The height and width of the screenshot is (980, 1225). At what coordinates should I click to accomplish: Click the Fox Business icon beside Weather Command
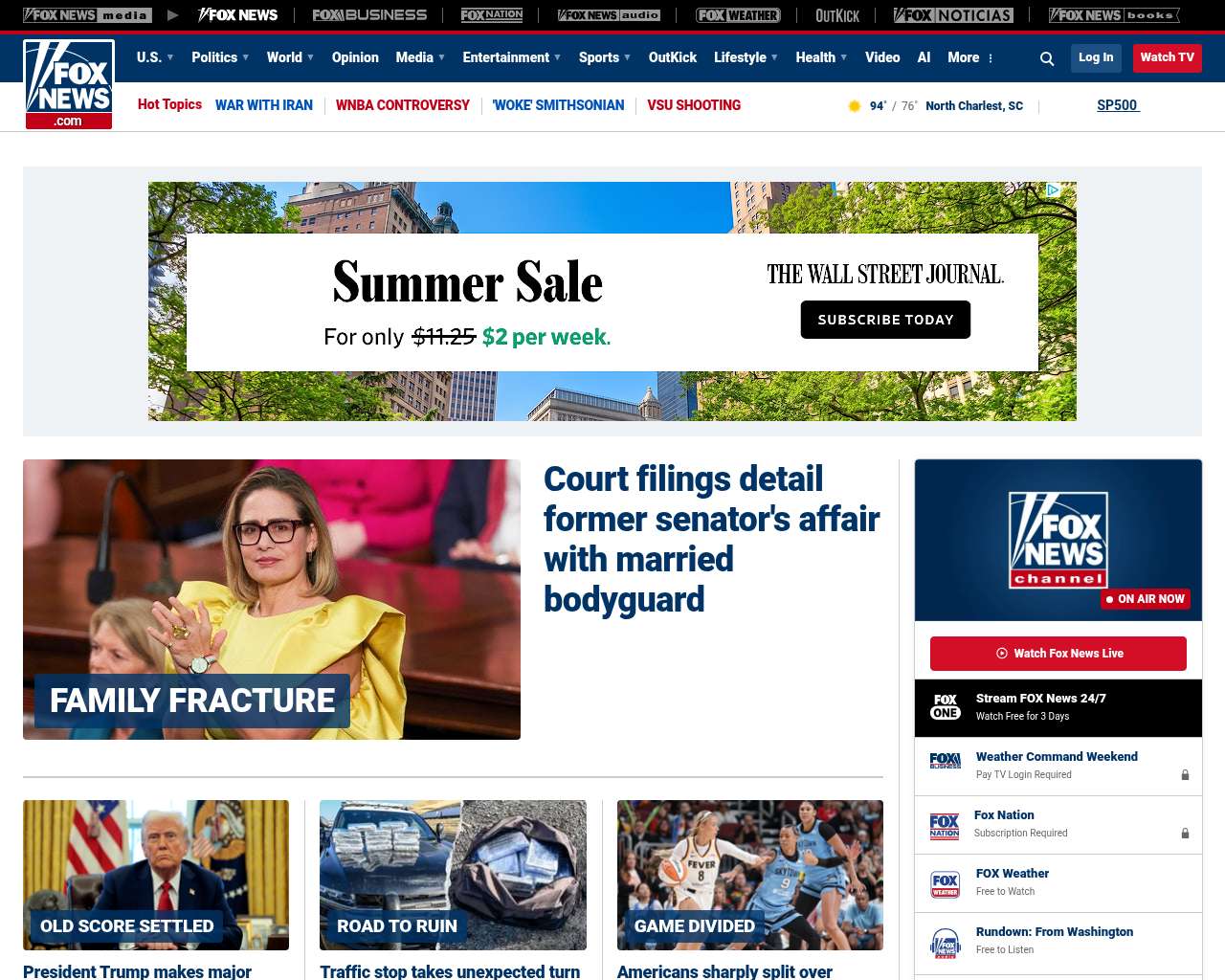[x=946, y=761]
